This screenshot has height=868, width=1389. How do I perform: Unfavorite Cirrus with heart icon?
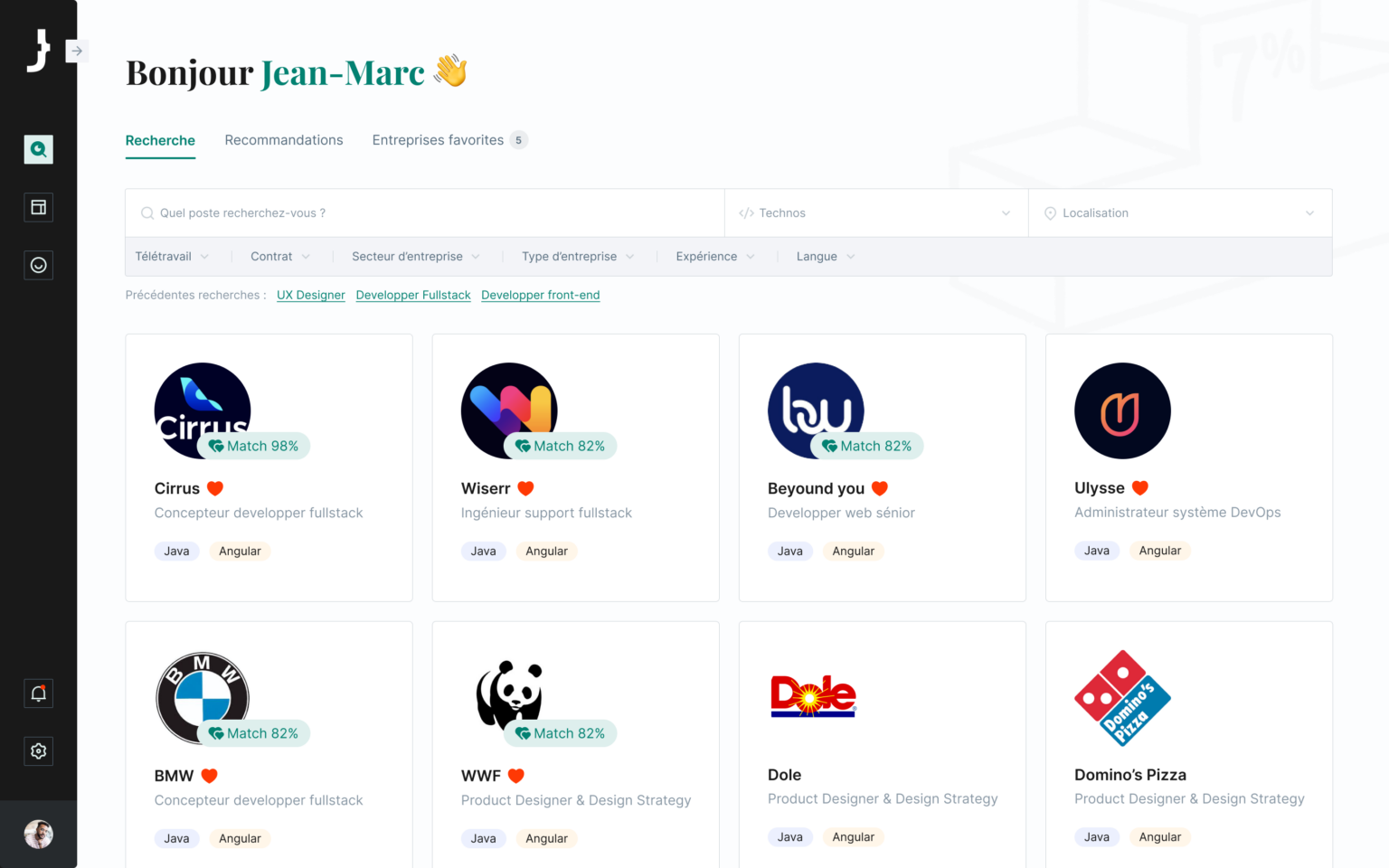tap(215, 488)
